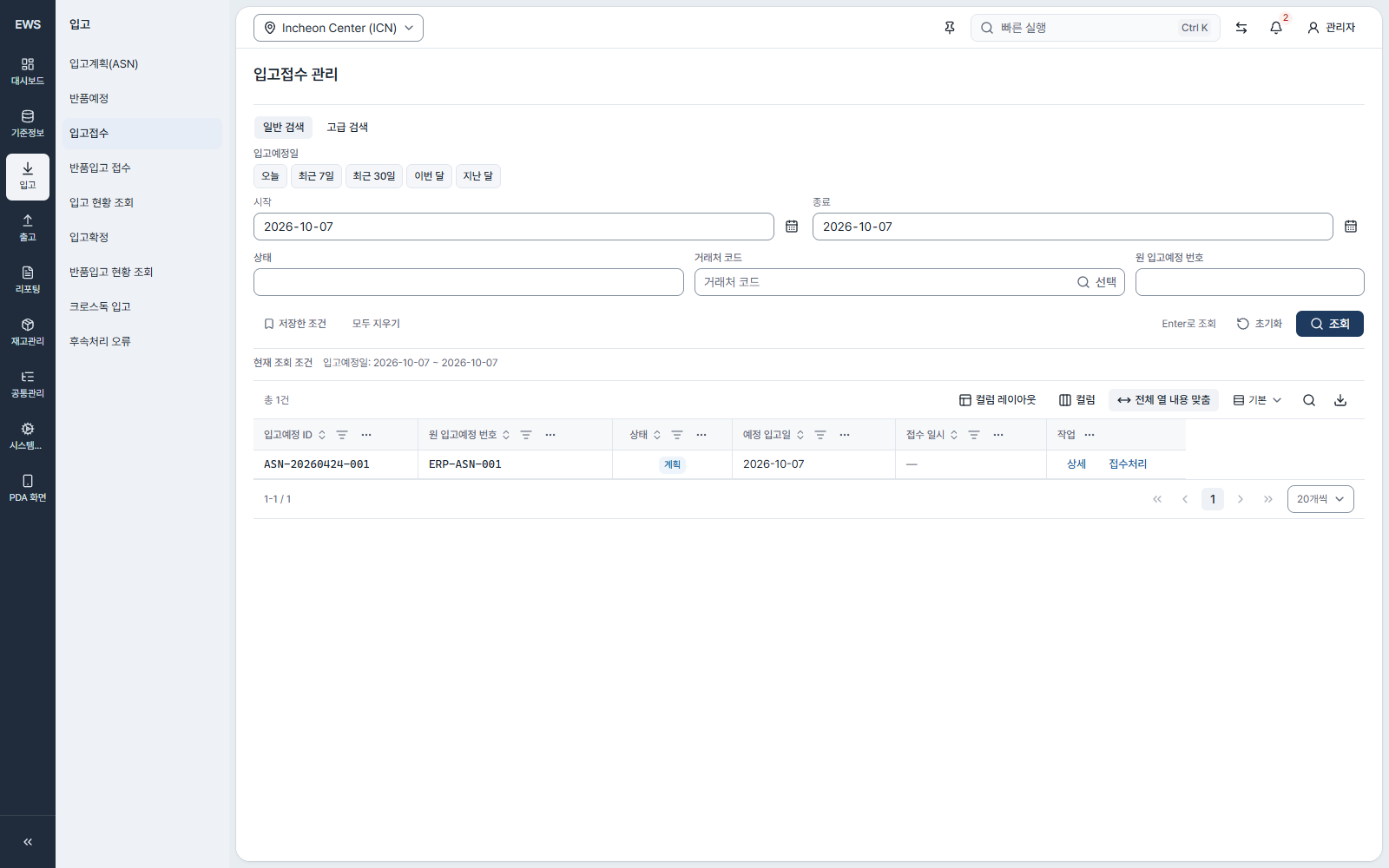This screenshot has height=868, width=1389.
Task: Click the 초기화 reset button
Action: [x=1259, y=324]
